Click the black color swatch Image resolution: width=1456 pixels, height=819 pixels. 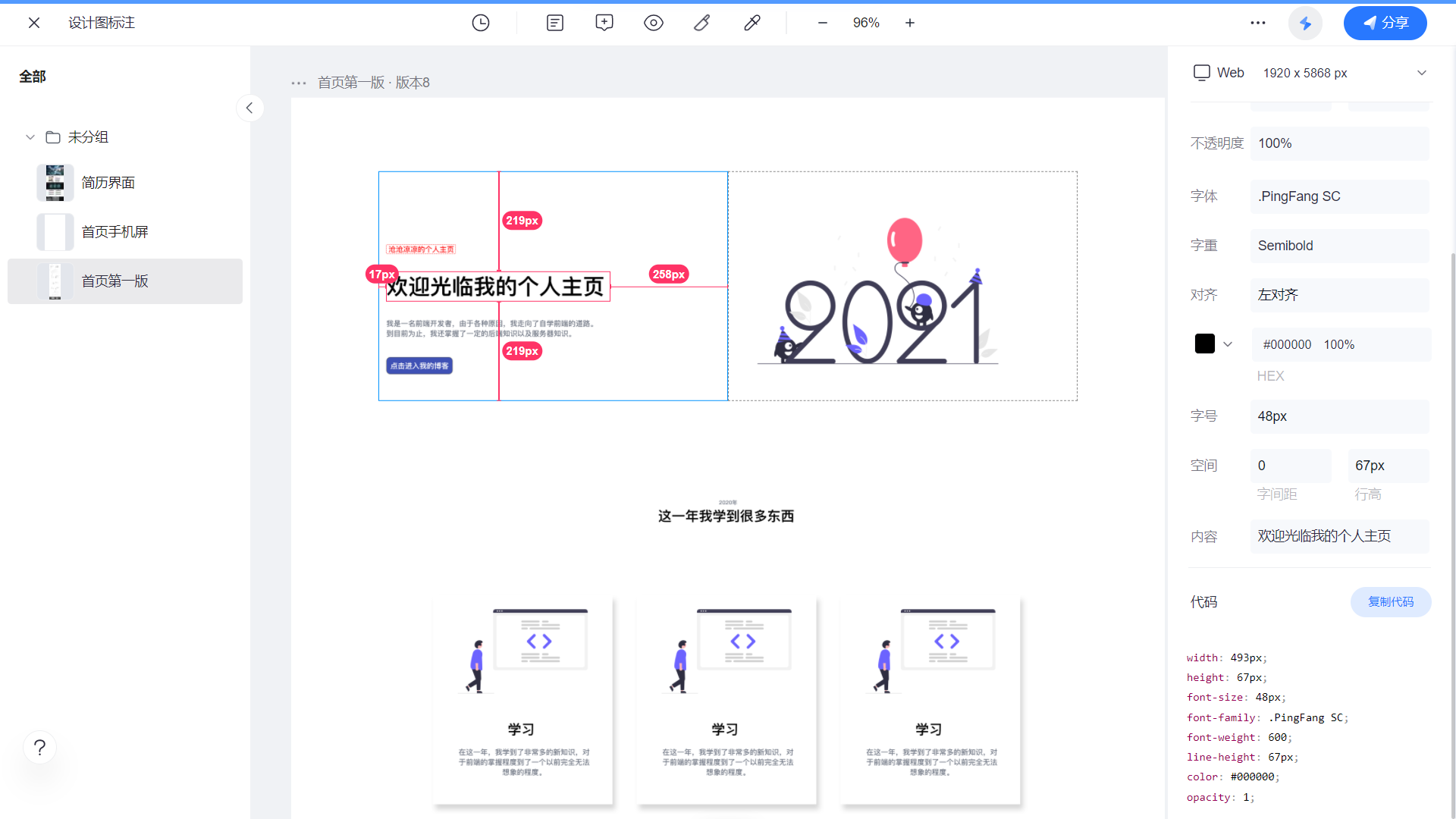[1204, 344]
